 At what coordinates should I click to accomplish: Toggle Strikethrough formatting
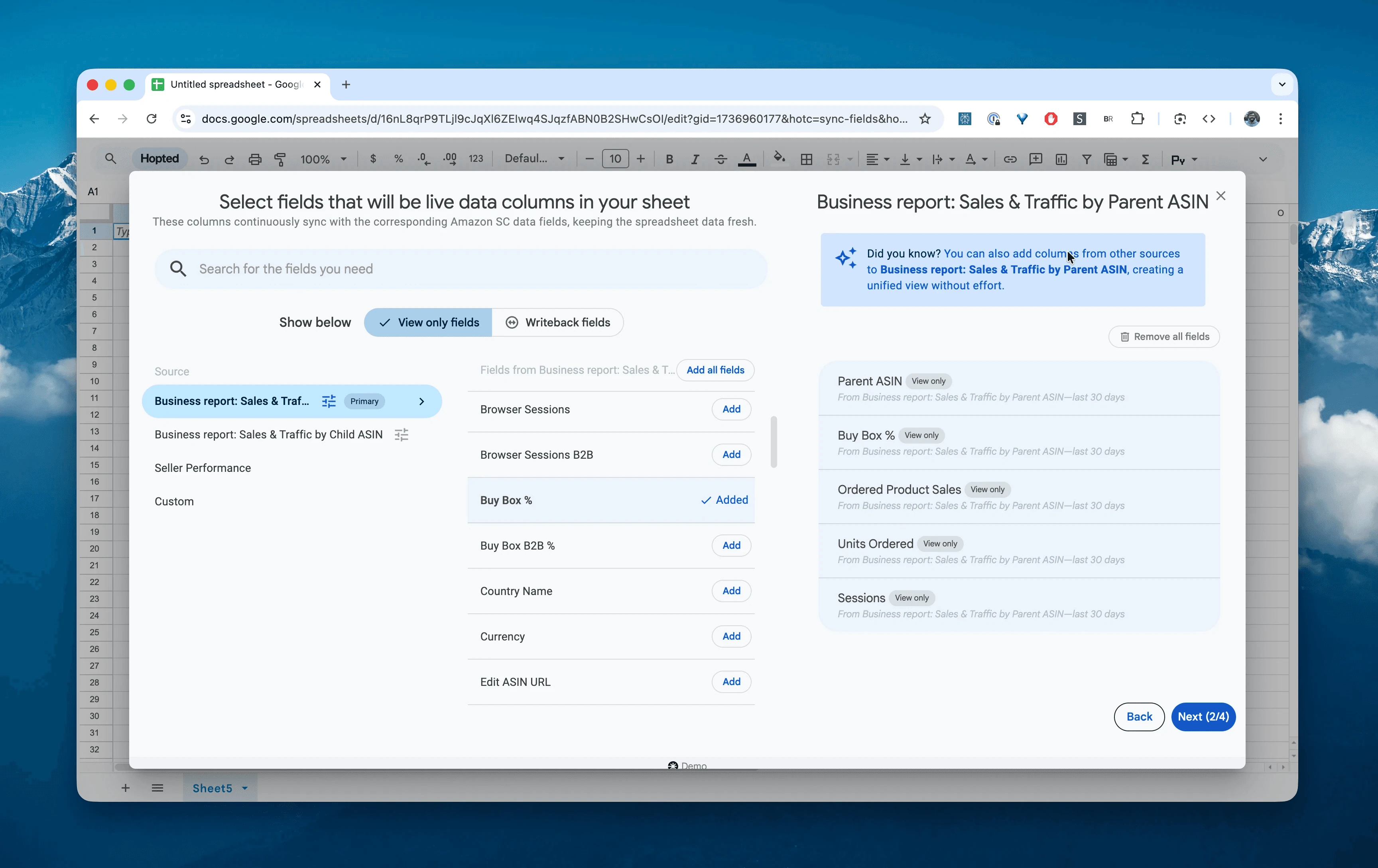(x=720, y=159)
